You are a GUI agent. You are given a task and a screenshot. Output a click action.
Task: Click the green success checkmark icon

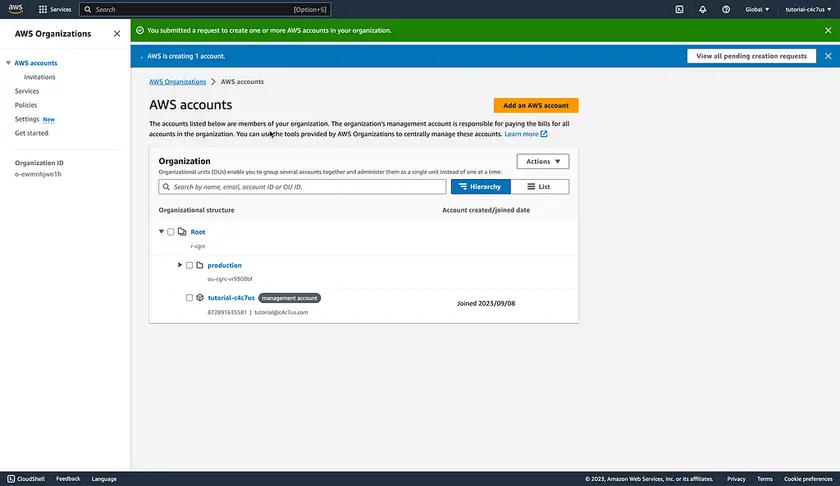140,31
